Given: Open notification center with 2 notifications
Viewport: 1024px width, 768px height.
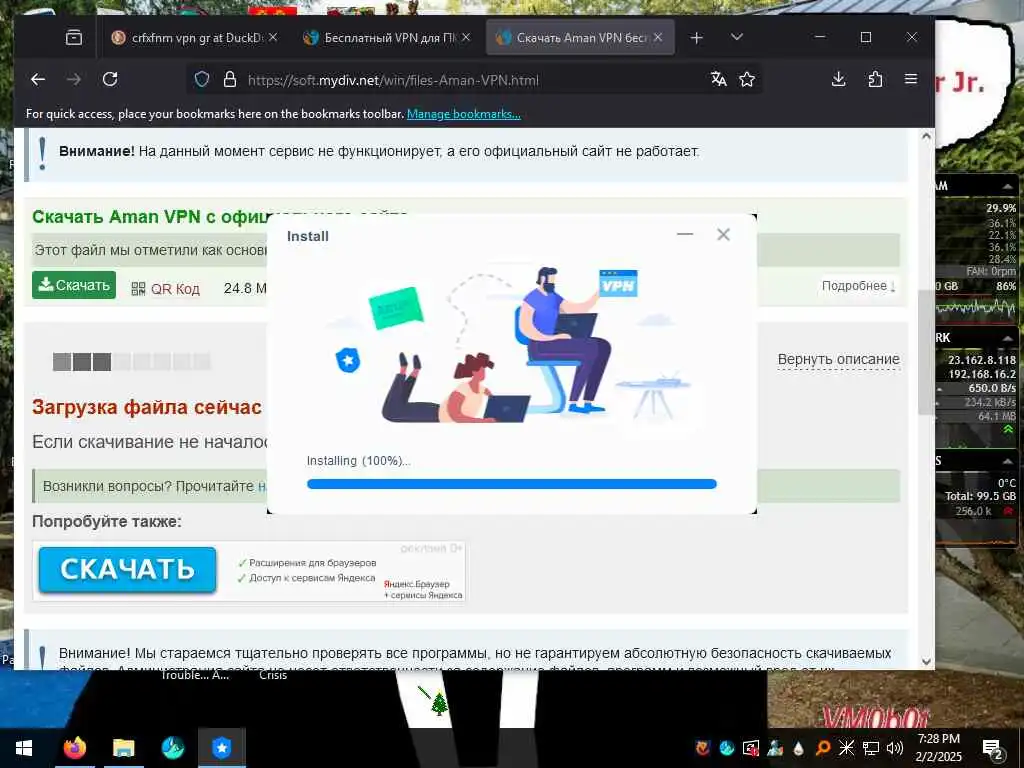Looking at the screenshot, I should [993, 748].
